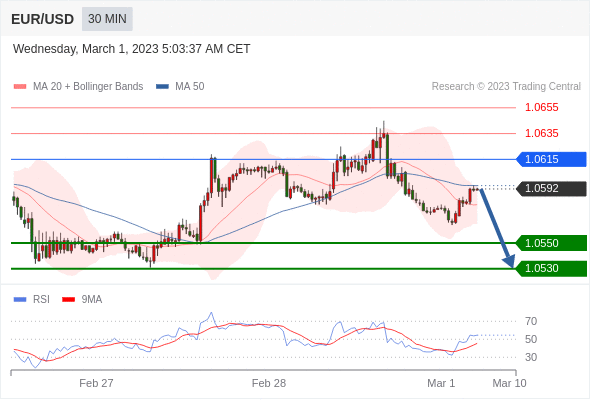Click the 30 MIN timeframe badge

pyautogui.click(x=107, y=19)
